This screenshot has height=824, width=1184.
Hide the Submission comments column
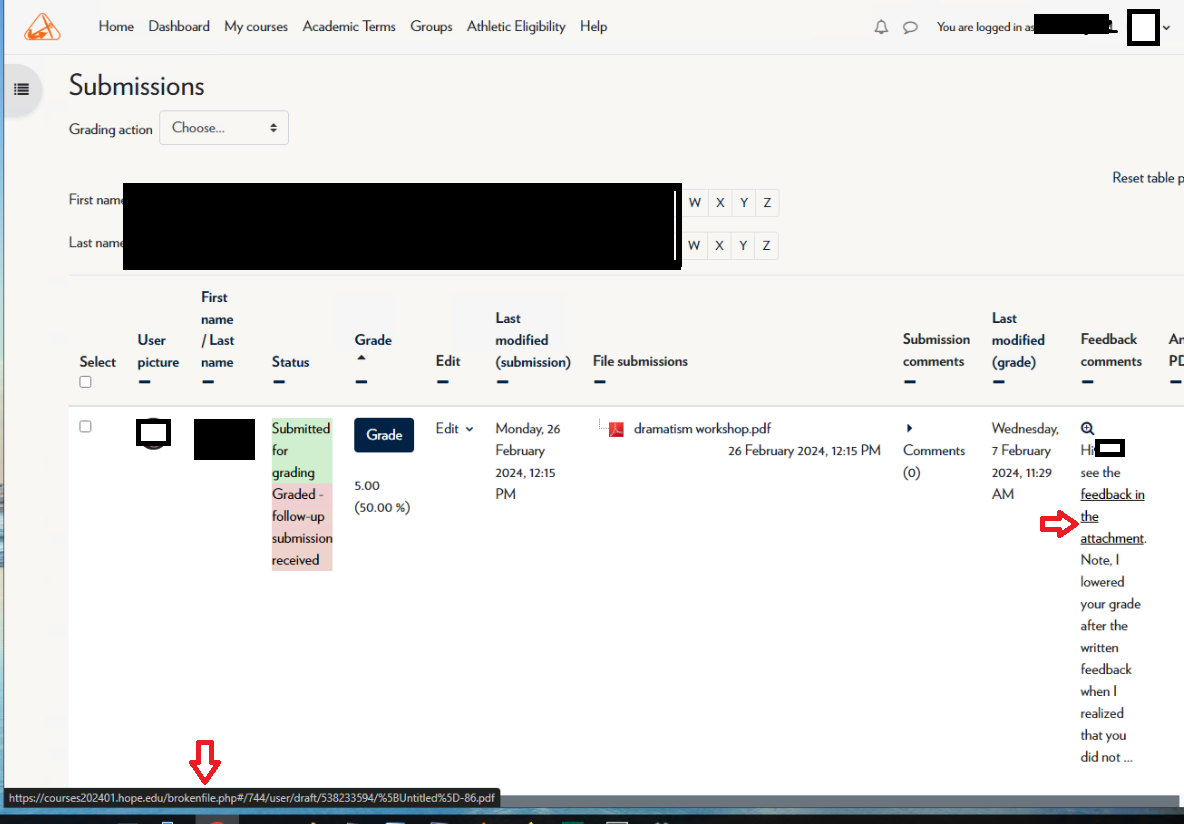(910, 382)
